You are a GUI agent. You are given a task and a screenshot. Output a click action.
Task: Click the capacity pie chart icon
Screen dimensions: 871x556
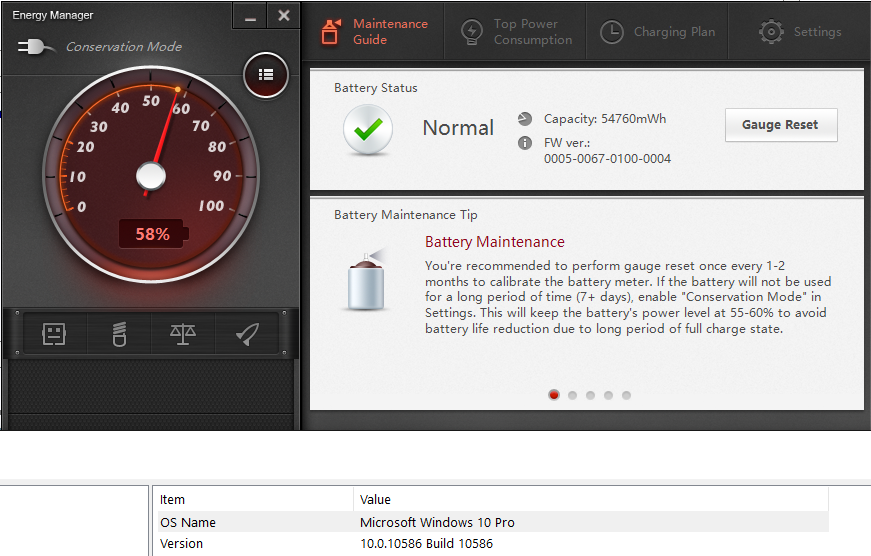(x=525, y=119)
